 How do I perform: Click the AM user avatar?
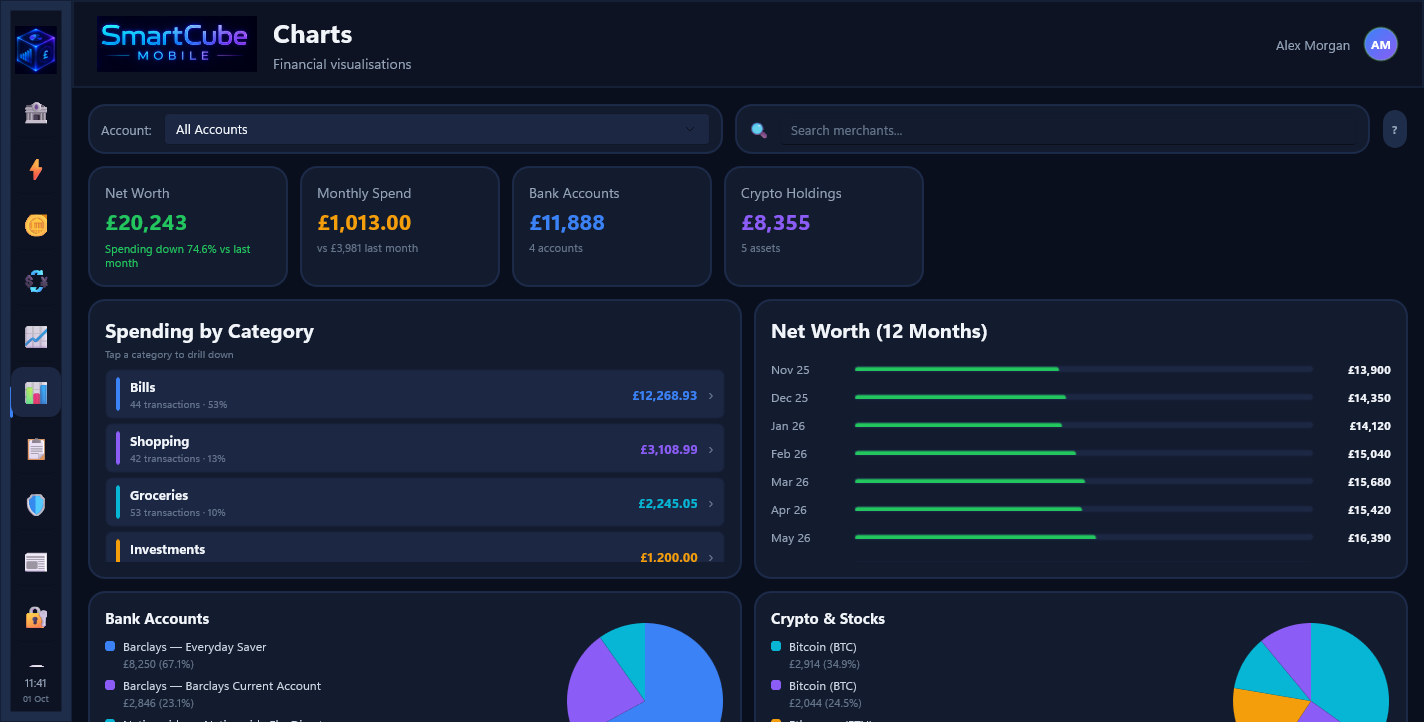[1380, 45]
